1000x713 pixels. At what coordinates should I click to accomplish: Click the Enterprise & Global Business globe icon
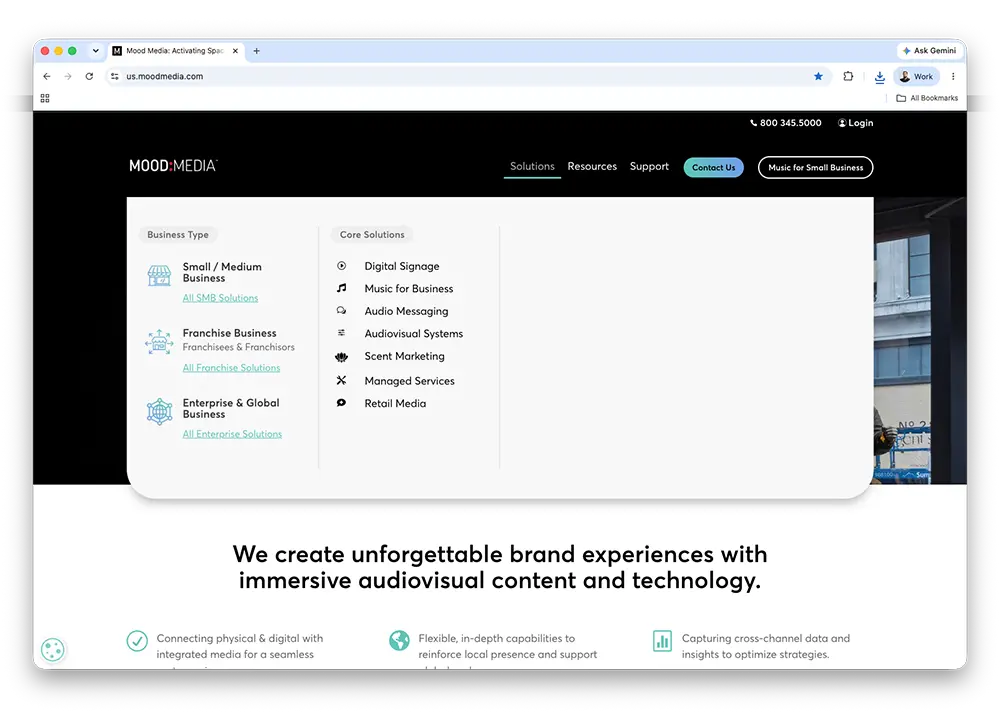click(159, 411)
